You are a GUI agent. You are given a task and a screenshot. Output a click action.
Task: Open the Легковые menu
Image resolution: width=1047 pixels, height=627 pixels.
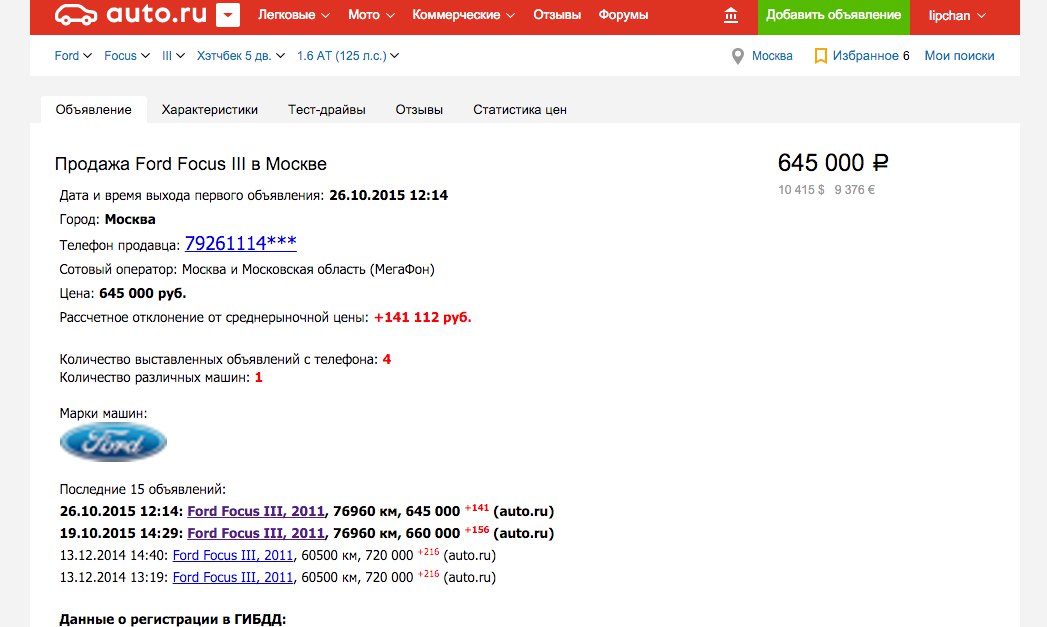[x=294, y=15]
